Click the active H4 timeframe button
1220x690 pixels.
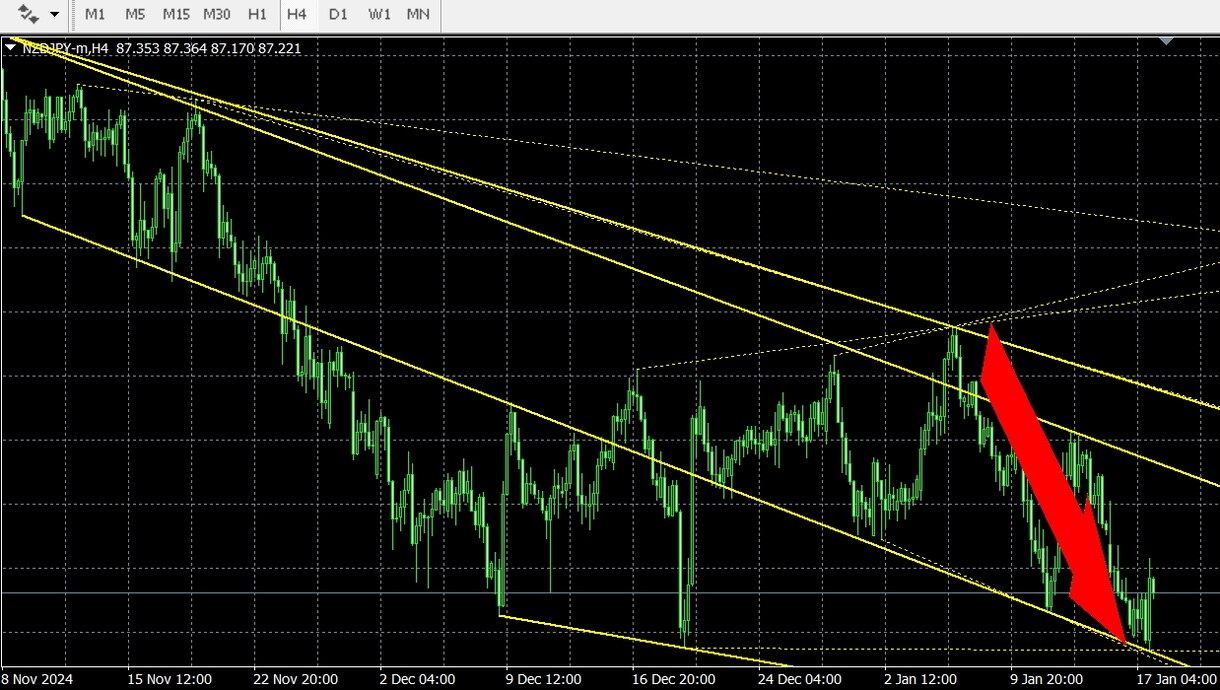[x=297, y=15]
